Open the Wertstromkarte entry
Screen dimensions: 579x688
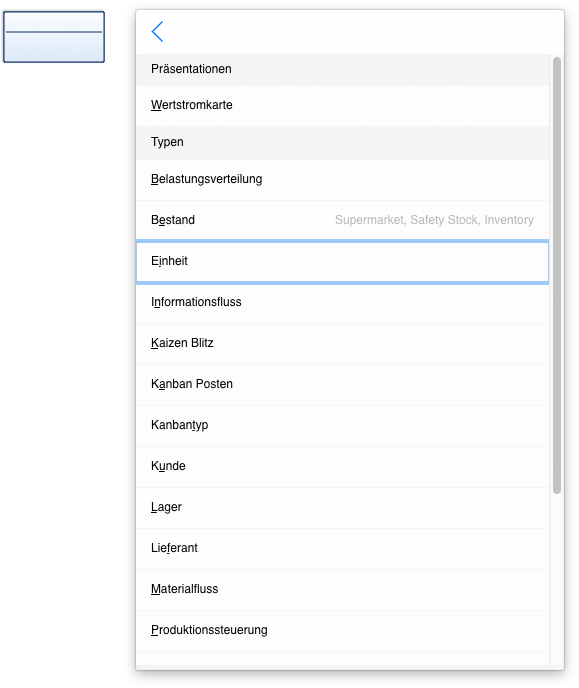click(342, 105)
